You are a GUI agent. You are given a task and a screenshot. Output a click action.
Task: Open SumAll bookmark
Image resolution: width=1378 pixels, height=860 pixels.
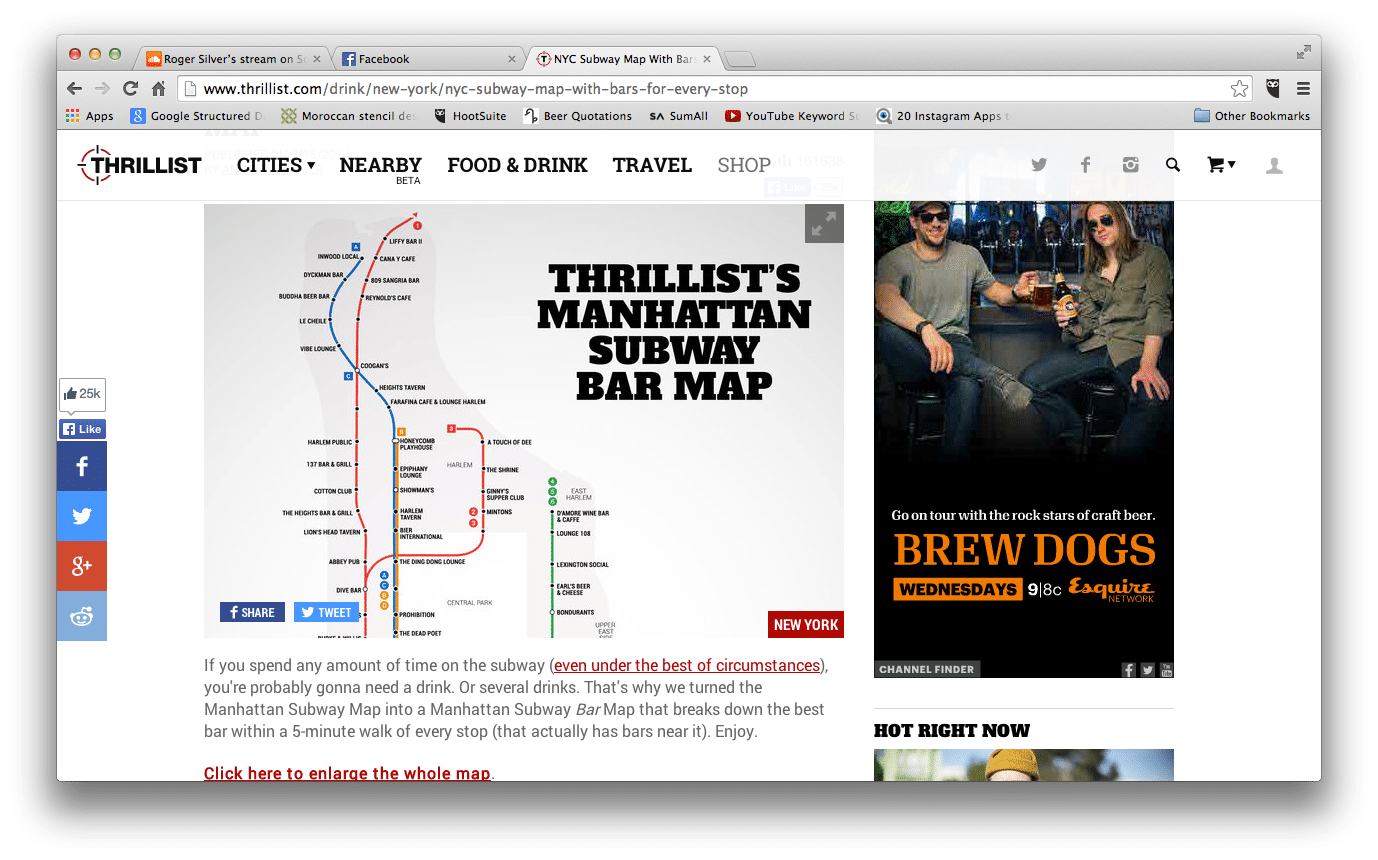click(678, 116)
